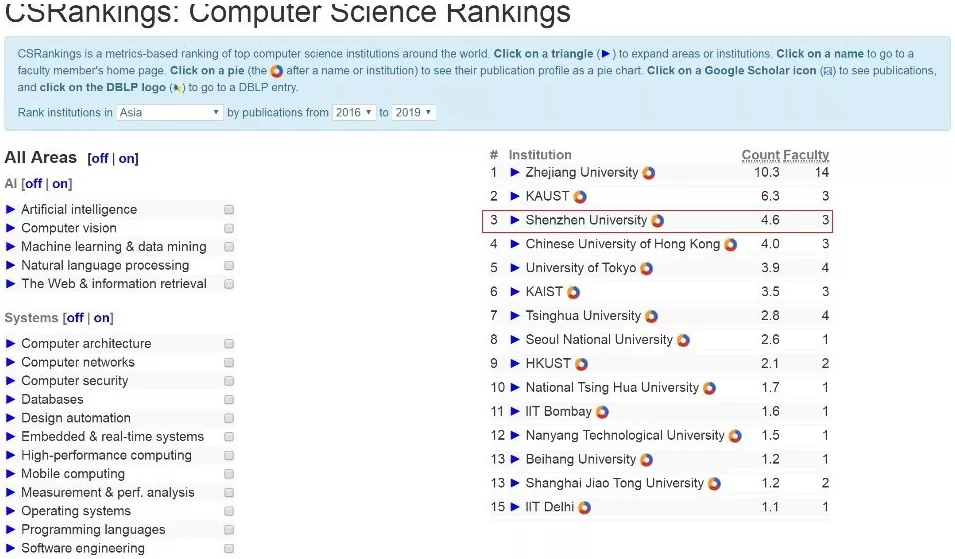Open the start year dropdown 2016
This screenshot has height=559, width=955.
point(354,112)
